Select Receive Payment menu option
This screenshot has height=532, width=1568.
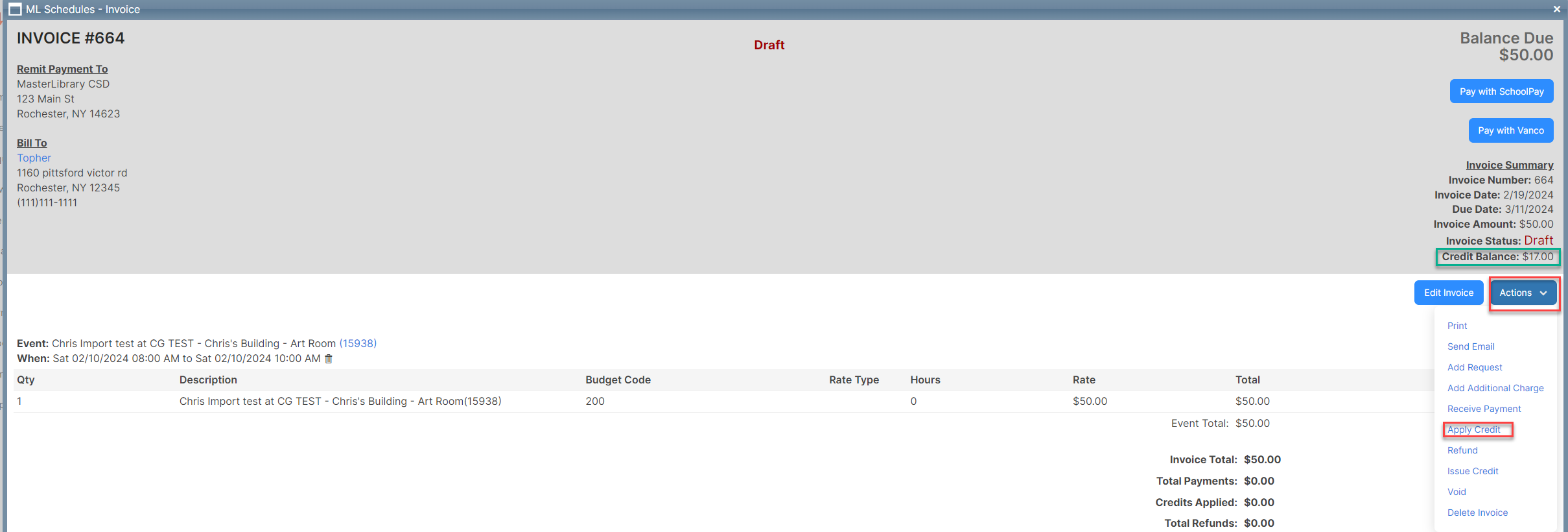1484,409
